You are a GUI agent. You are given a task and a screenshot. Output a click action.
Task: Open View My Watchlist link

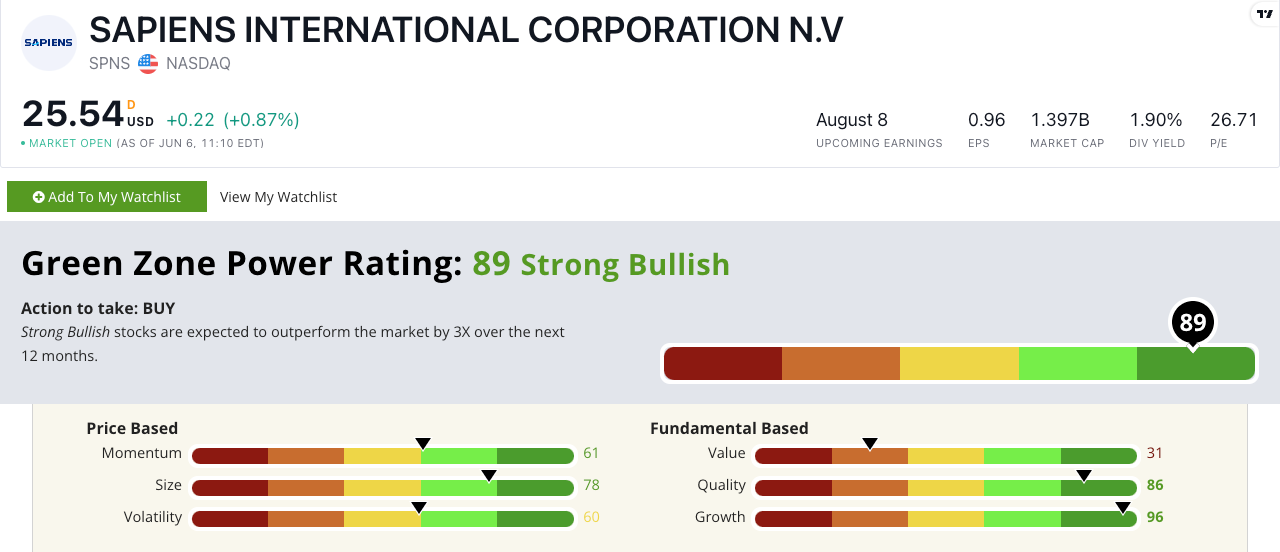pos(278,197)
